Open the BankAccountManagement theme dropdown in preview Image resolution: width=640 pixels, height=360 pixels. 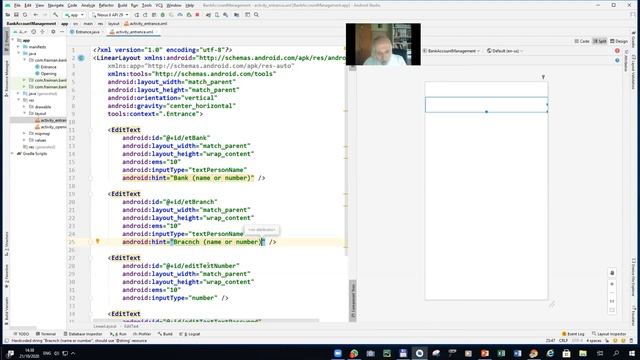(x=451, y=51)
